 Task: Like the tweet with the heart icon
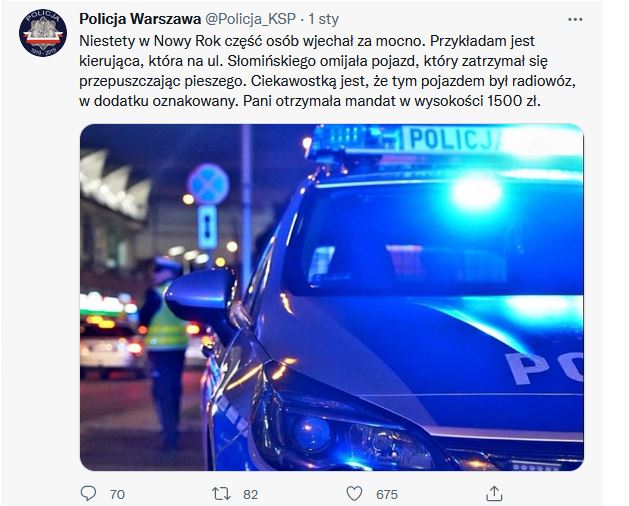(x=354, y=494)
